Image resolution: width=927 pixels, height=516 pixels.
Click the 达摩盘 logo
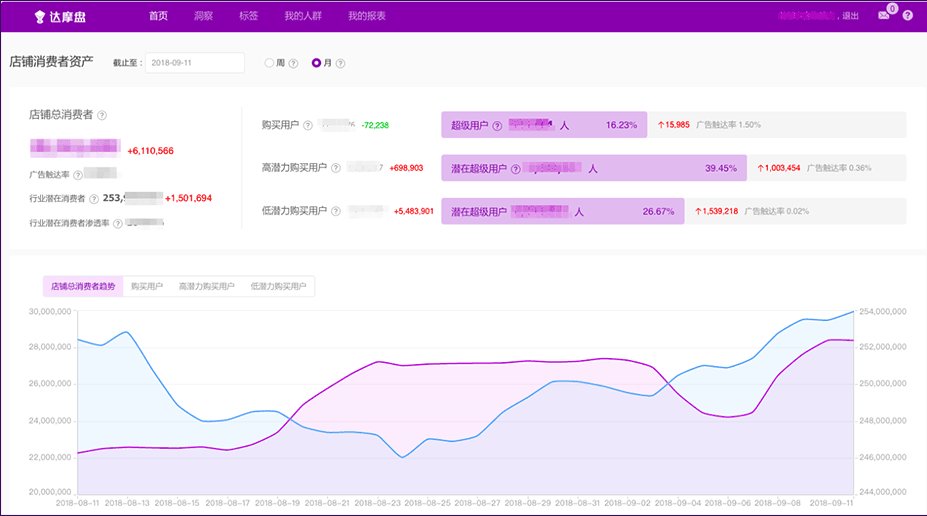(60, 16)
